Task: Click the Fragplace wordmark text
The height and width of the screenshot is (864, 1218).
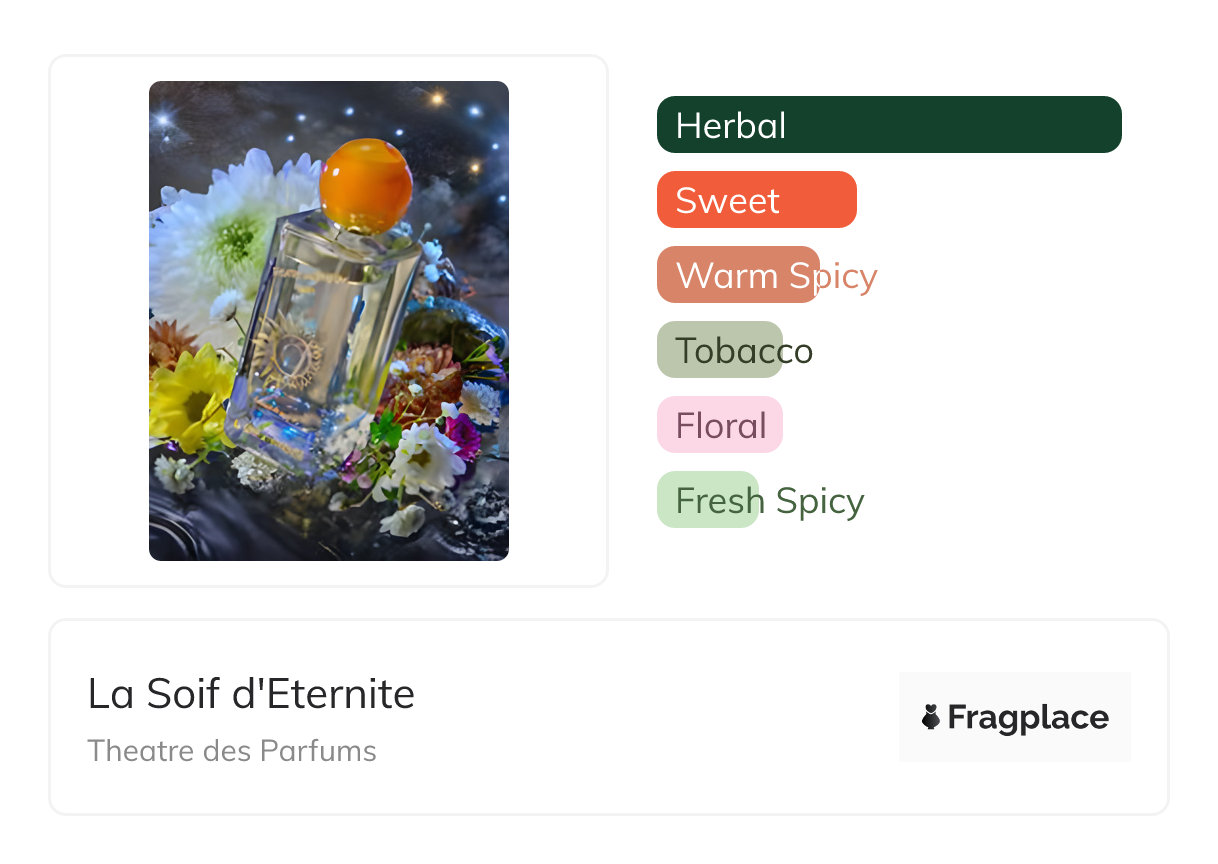Action: [x=1028, y=718]
